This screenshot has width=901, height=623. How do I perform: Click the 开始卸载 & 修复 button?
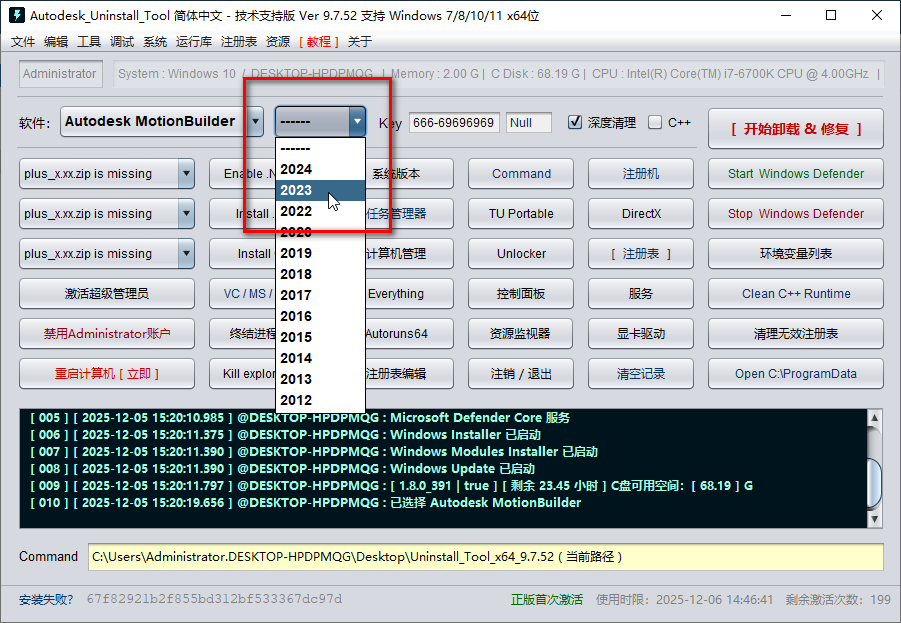(796, 129)
